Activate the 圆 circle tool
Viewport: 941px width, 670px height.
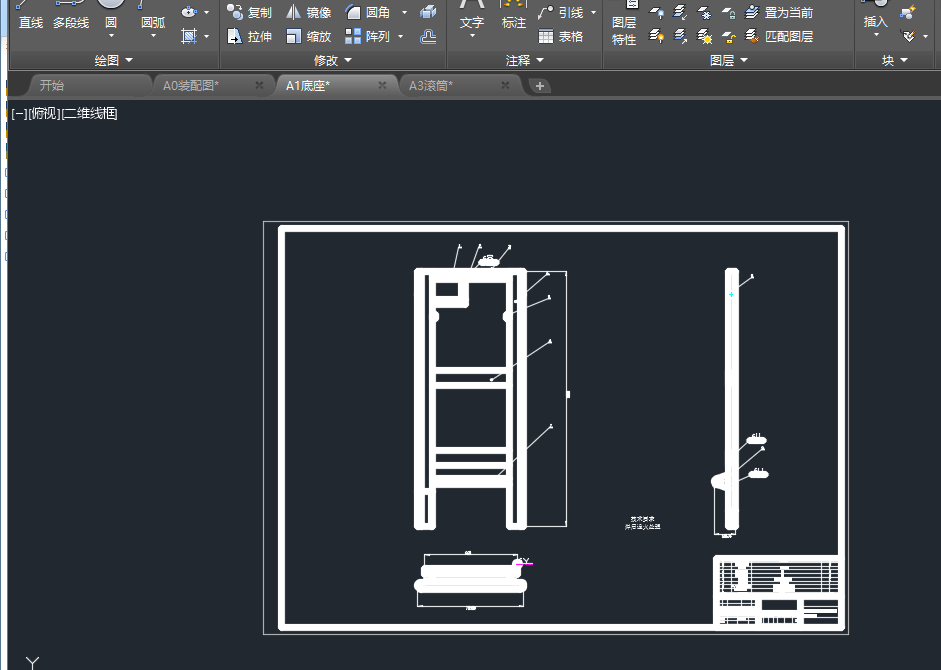click(x=111, y=12)
